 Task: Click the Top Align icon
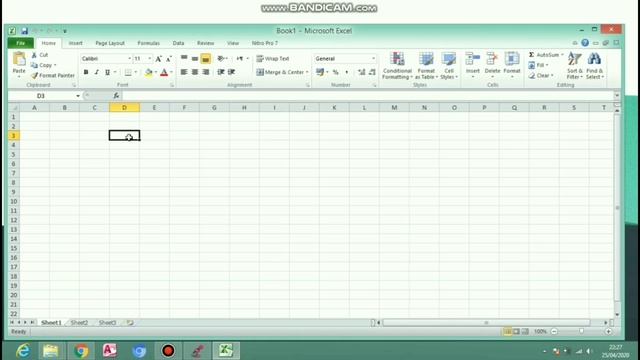pos(184,58)
